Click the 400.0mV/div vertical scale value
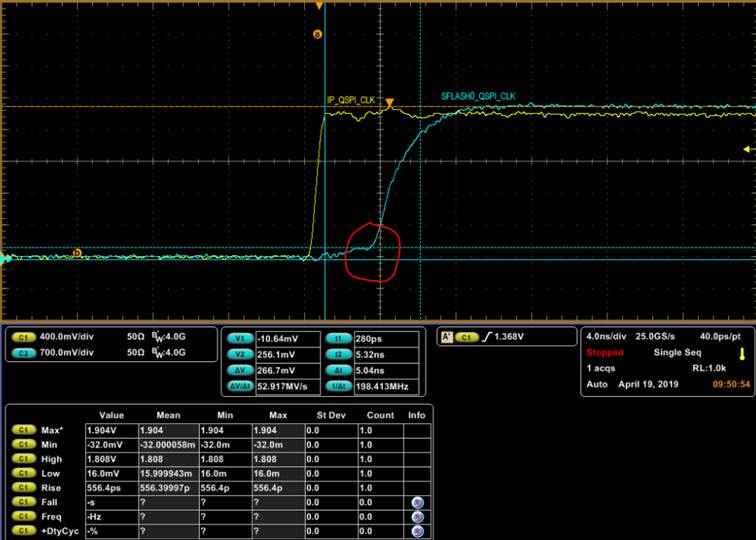756x540 pixels. coord(67,337)
